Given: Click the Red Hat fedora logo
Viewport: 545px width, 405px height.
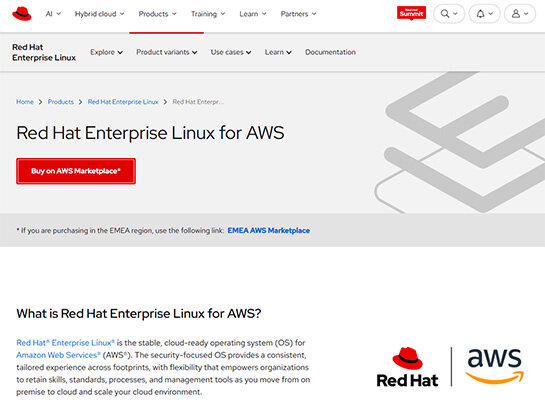Looking at the screenshot, I should [x=22, y=14].
